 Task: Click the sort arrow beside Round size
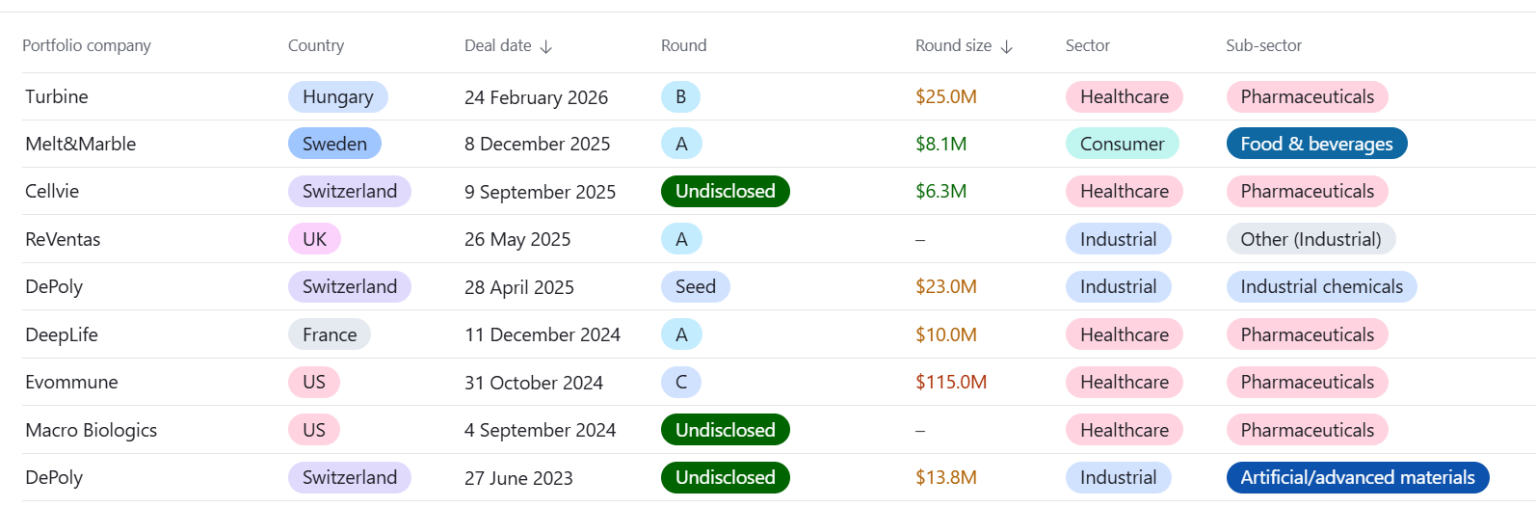1006,46
